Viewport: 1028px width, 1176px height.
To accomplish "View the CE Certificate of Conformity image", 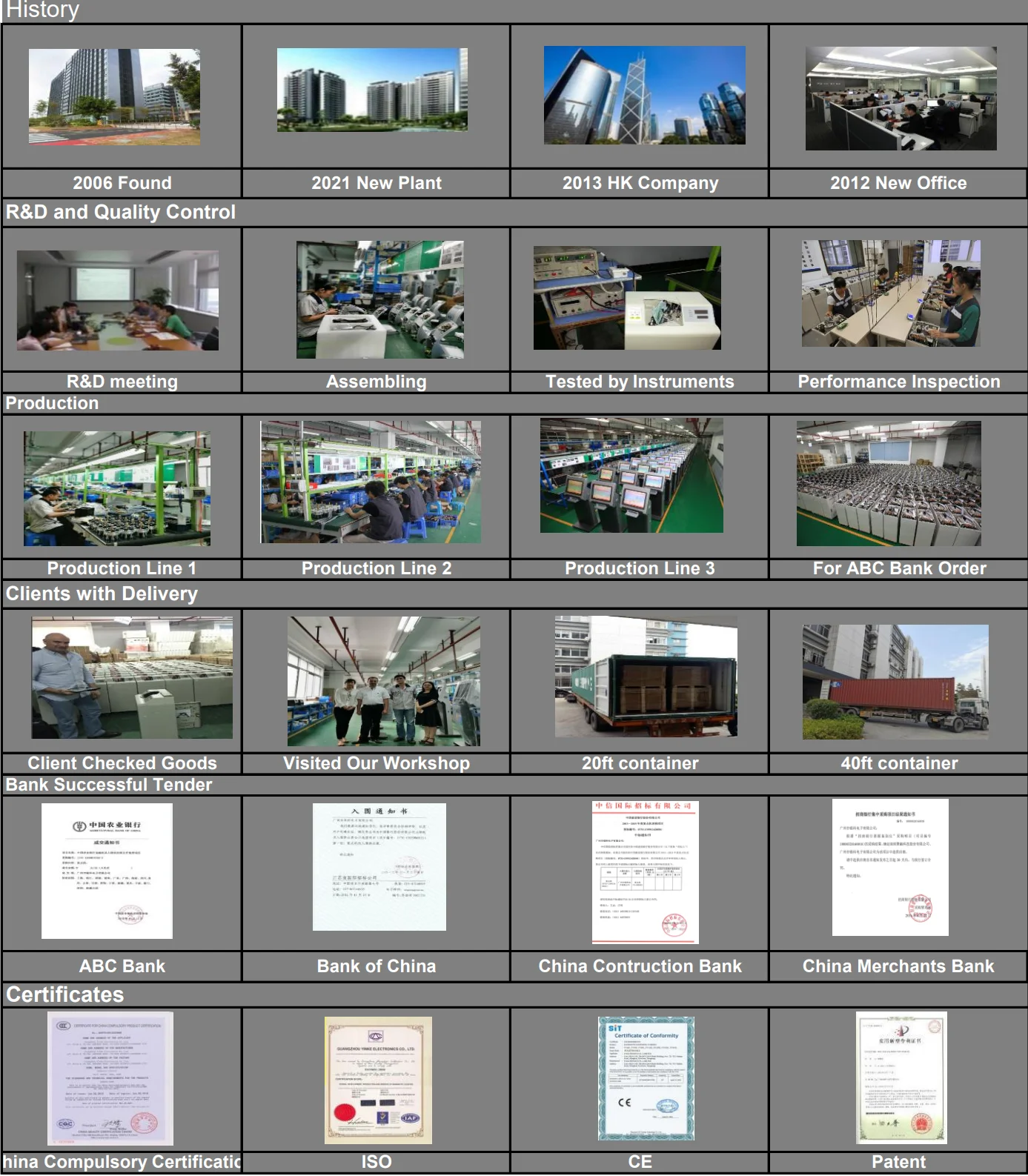I will 646,1079.
